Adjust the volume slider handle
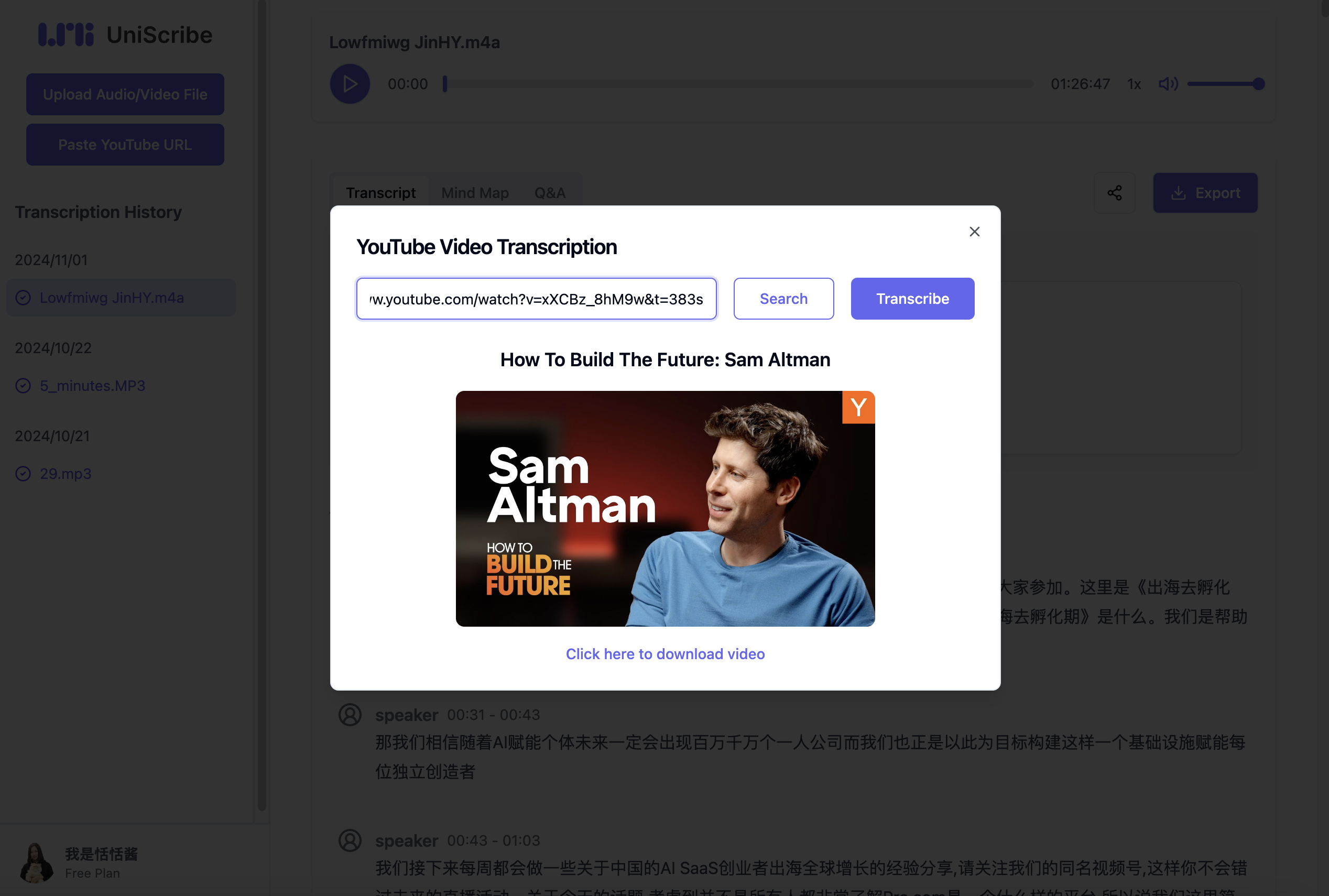 [x=1258, y=84]
